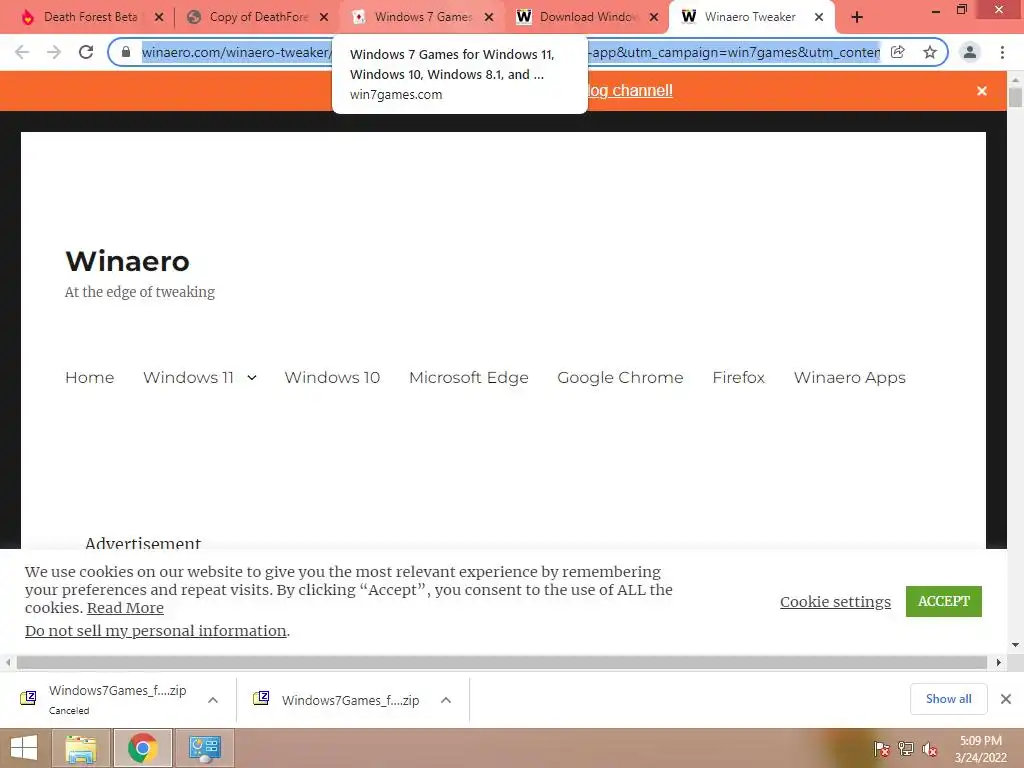Open a new tab with the plus button
The image size is (1024, 768).
(x=857, y=17)
